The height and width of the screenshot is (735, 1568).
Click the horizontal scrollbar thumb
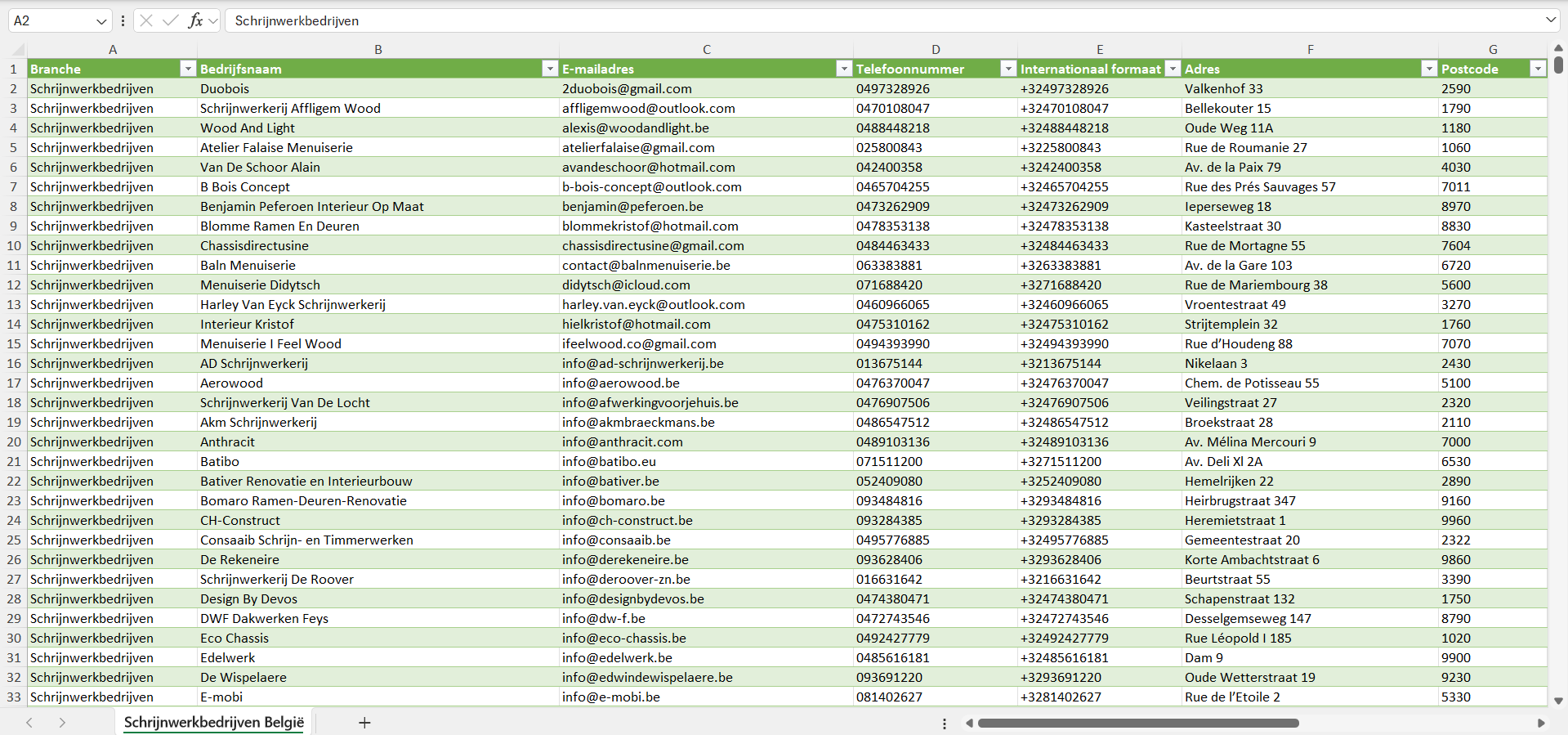[x=1137, y=723]
